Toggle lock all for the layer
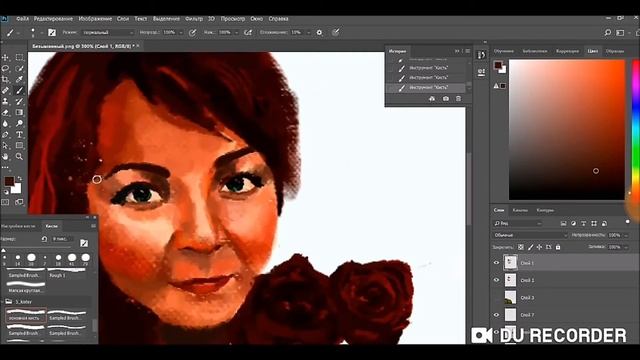The width and height of the screenshot is (640, 360). click(x=558, y=247)
